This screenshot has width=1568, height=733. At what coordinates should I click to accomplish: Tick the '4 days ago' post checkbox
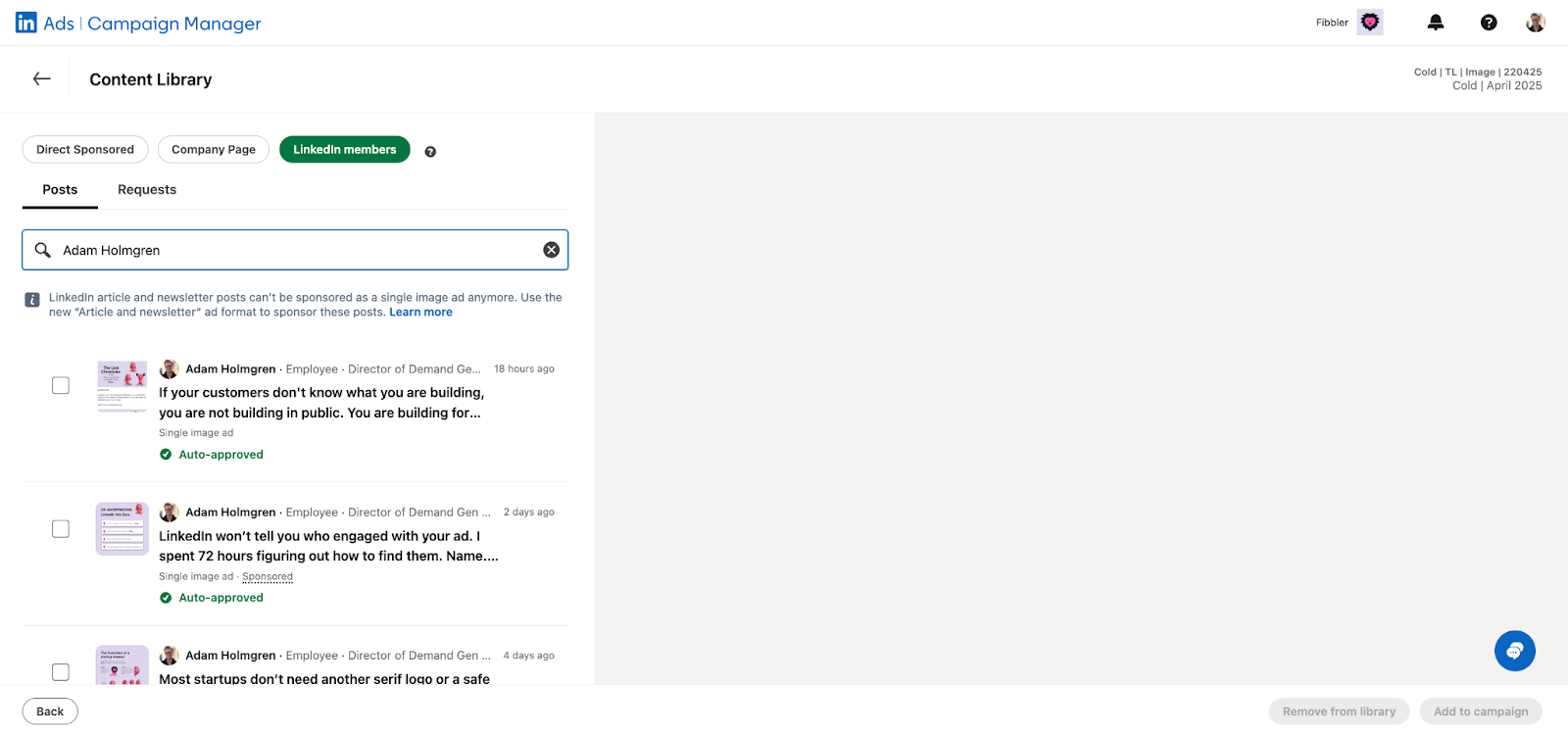(x=61, y=672)
